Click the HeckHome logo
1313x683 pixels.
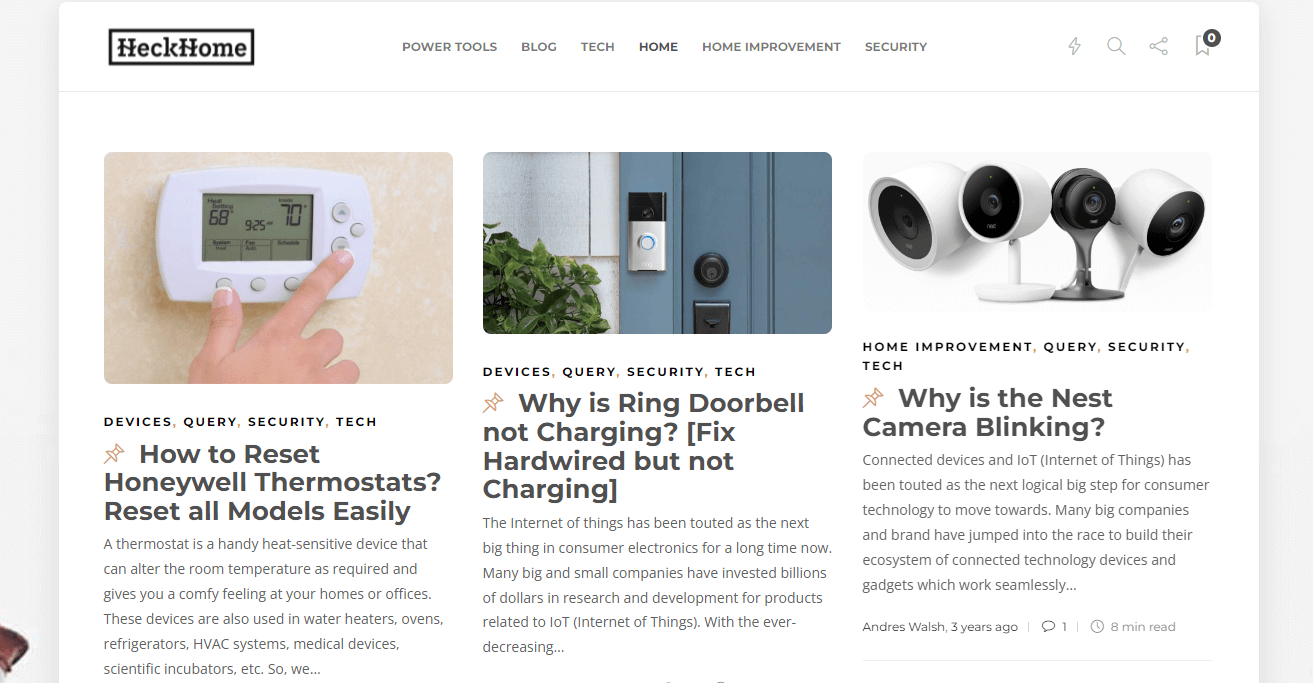click(181, 47)
